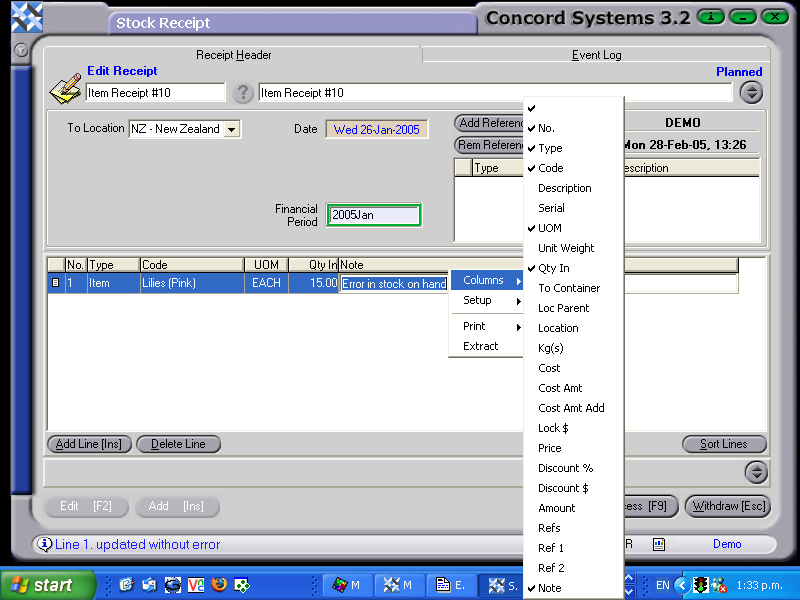Click the Financial Period input field
The height and width of the screenshot is (600, 800).
[x=373, y=214]
